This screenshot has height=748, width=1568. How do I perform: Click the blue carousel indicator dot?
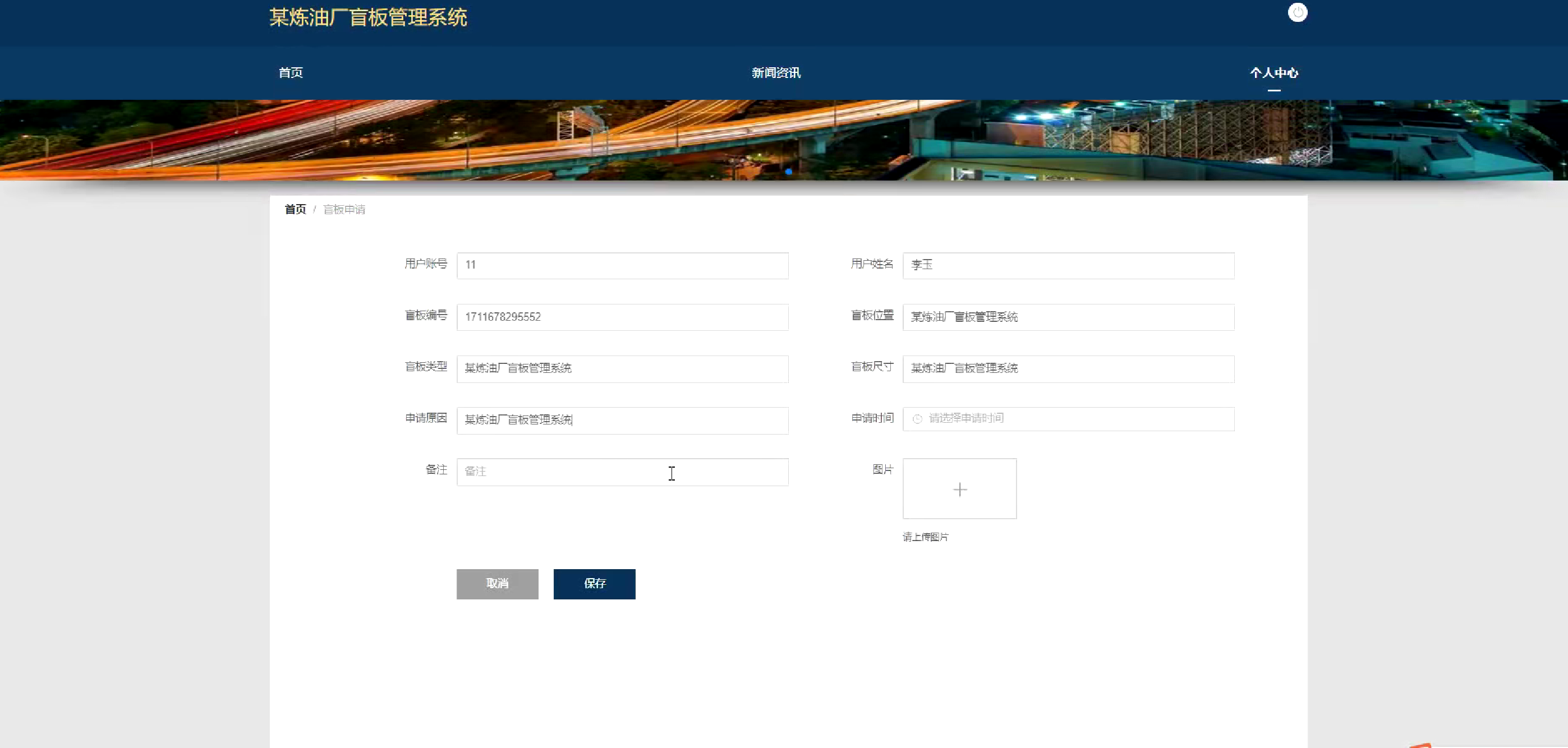pos(788,172)
